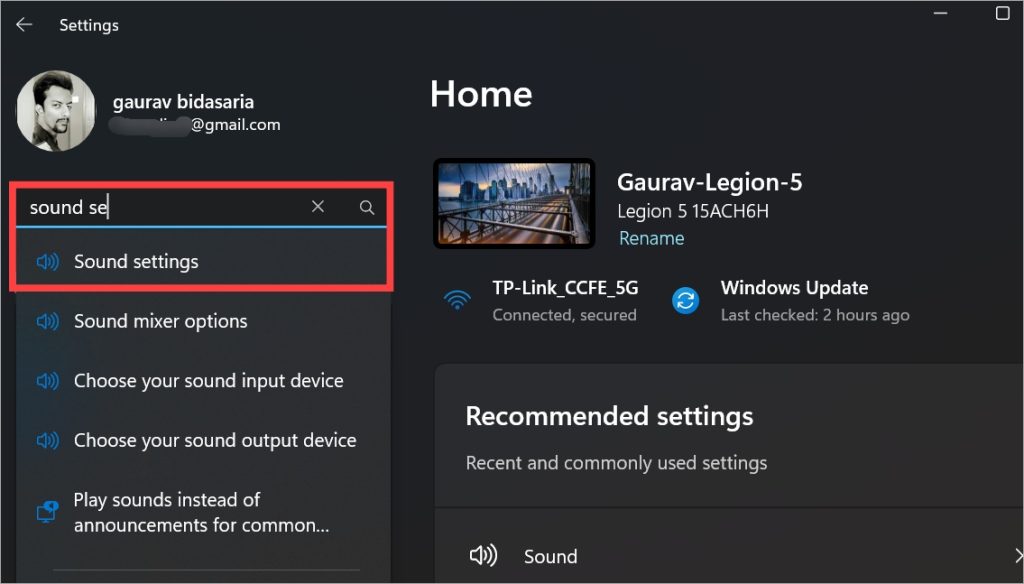Viewport: 1024px width, 584px height.
Task: Click the magnifying glass search icon
Action: (367, 207)
